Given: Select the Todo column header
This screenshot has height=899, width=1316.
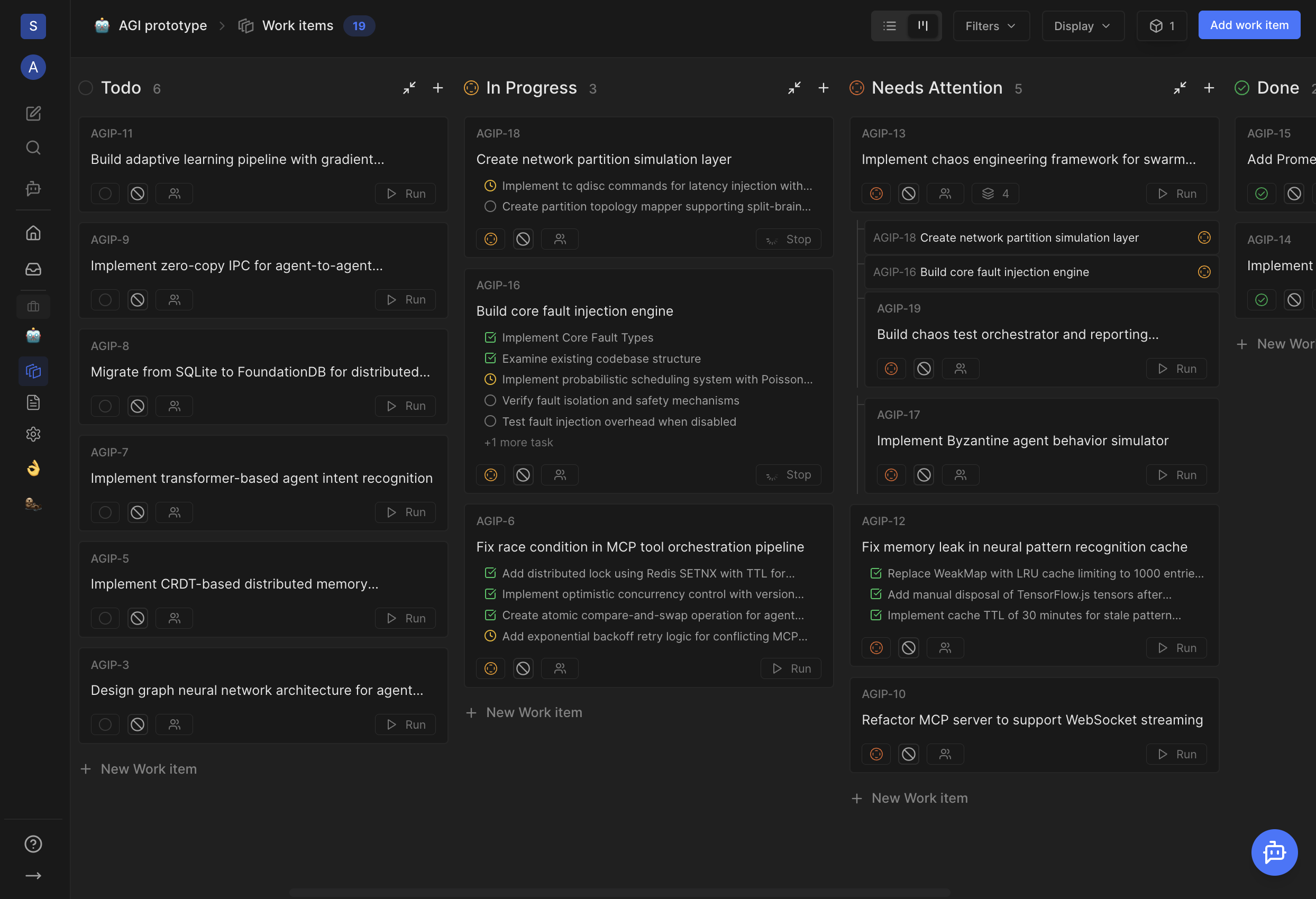Looking at the screenshot, I should click(121, 88).
